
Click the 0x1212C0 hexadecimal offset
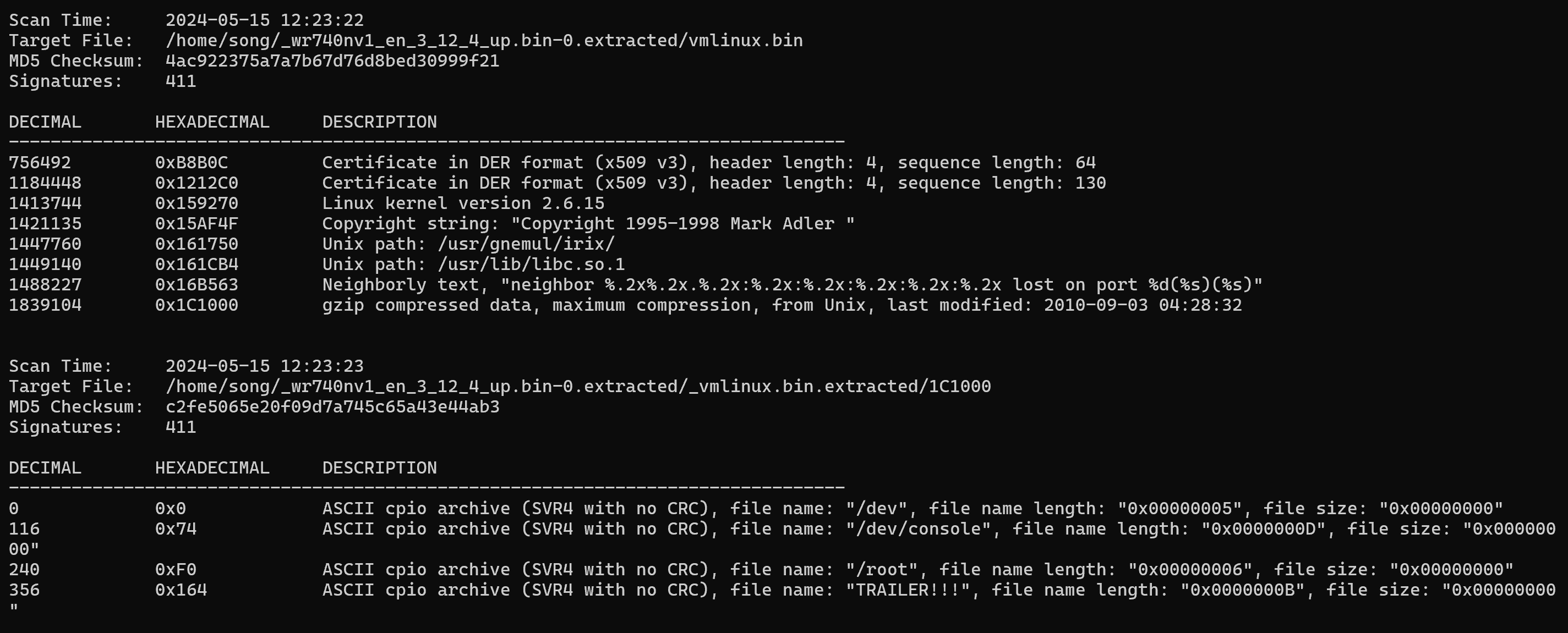click(196, 183)
